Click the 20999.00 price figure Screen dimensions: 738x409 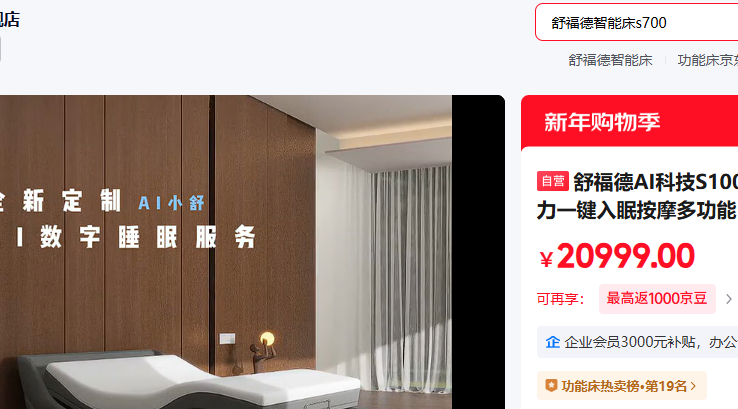pos(626,257)
